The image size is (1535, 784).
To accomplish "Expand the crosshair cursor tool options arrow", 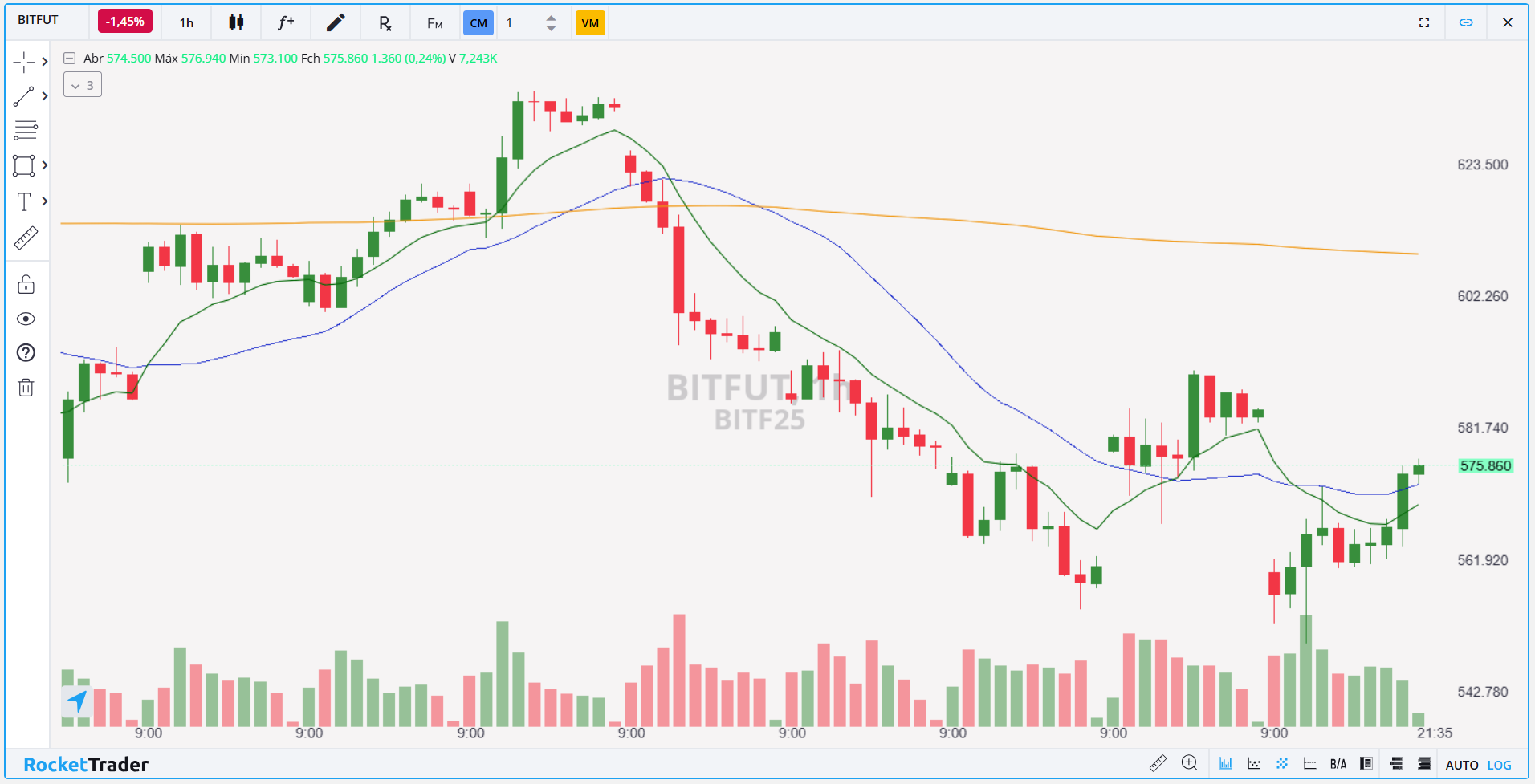I will [x=45, y=62].
